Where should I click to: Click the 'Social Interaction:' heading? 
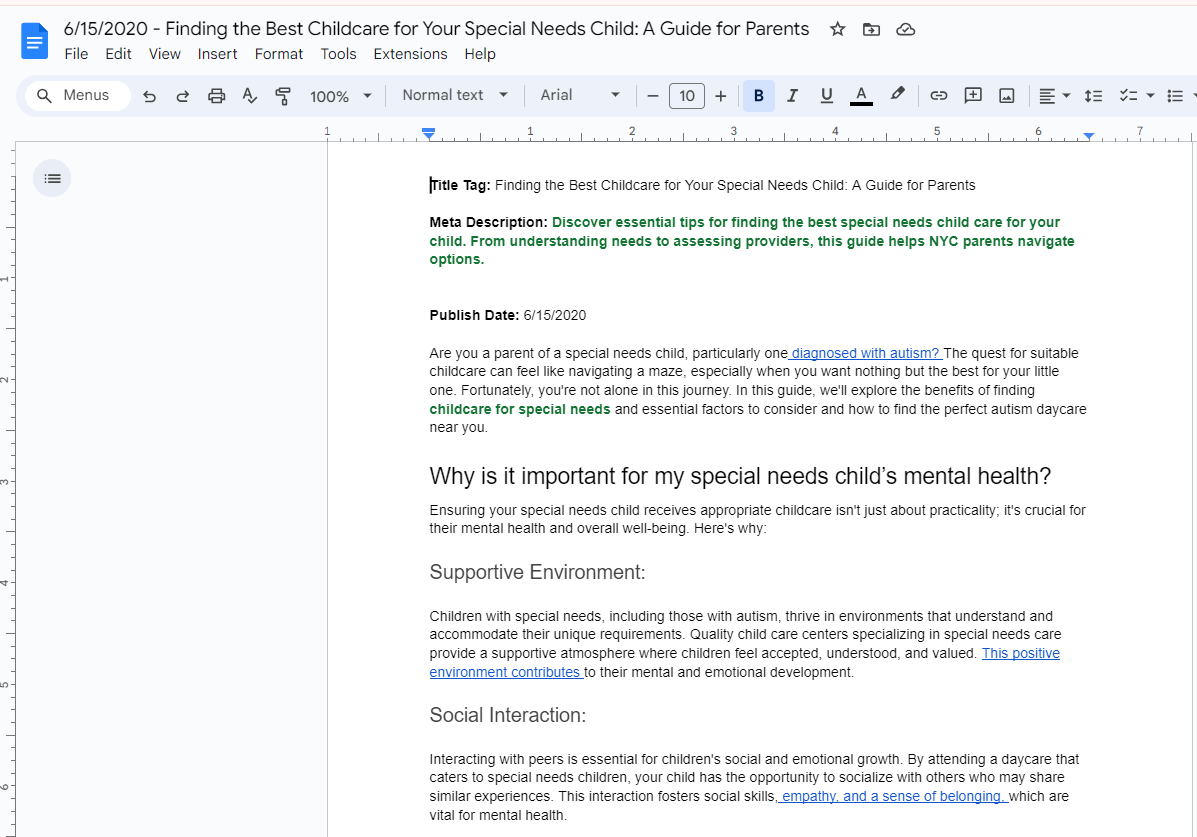tap(508, 715)
